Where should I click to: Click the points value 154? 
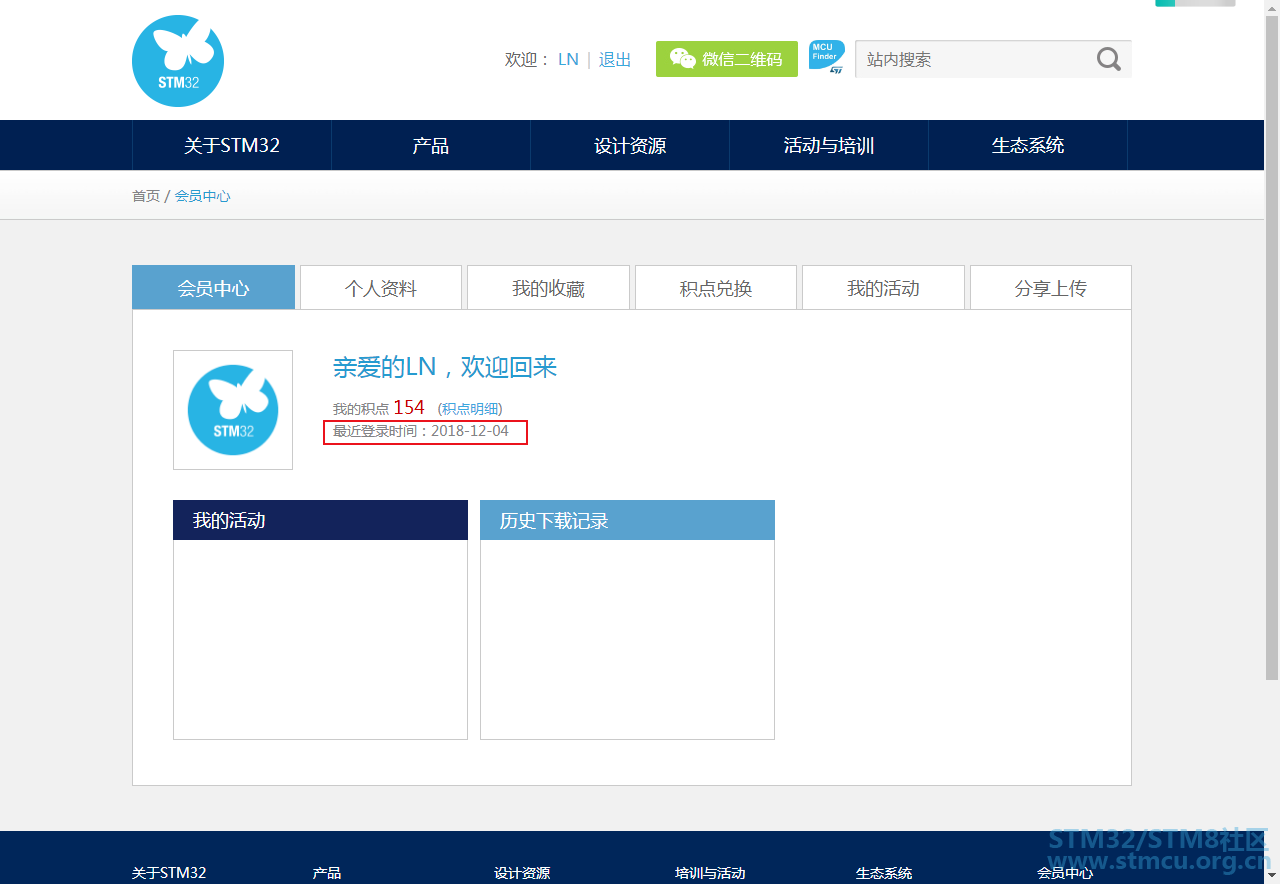[409, 408]
